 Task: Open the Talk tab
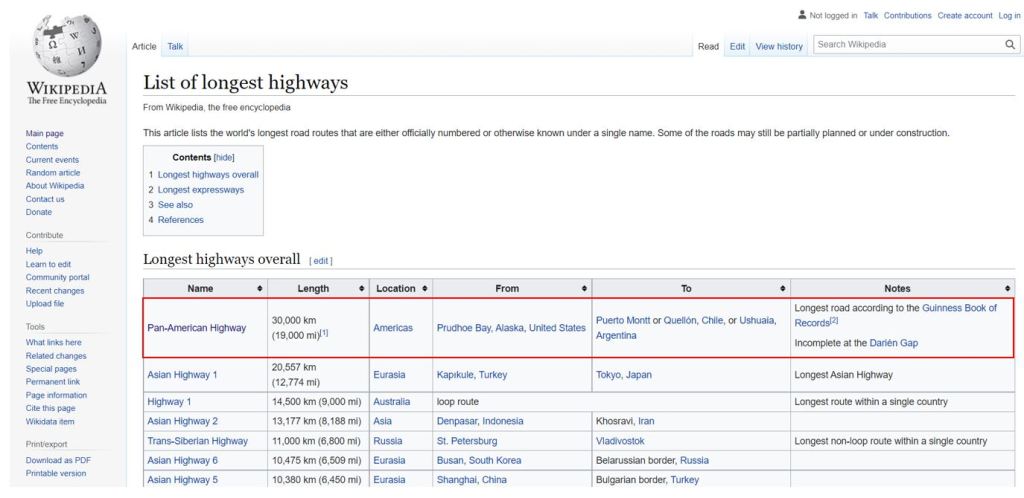(175, 46)
